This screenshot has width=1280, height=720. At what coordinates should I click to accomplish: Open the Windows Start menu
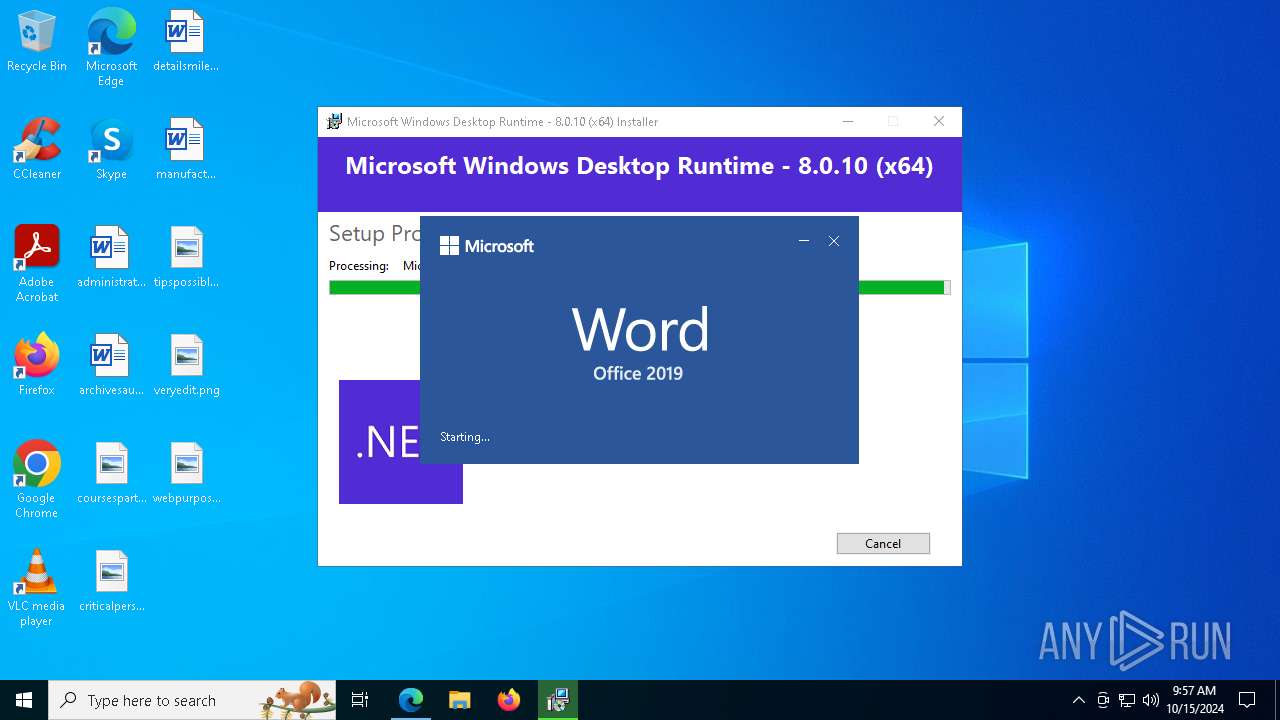pos(24,700)
